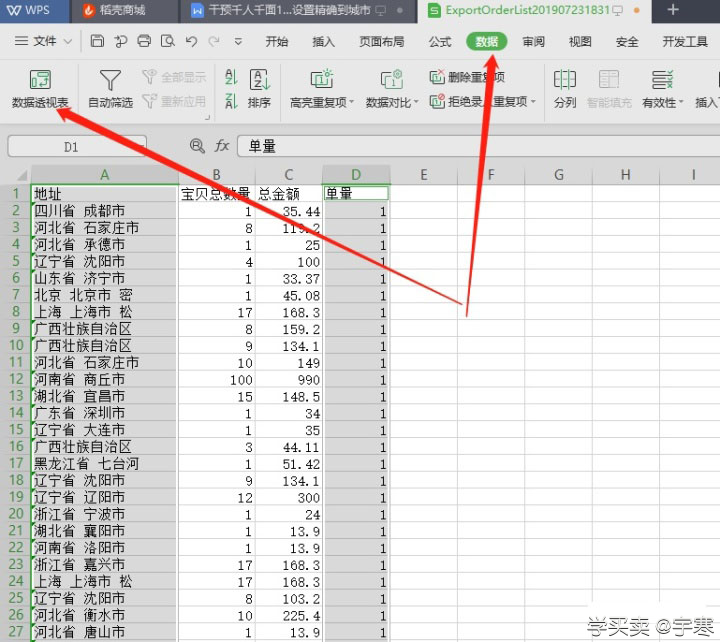Click the Save icon in quick toolbar
The image size is (720, 642).
click(97, 41)
